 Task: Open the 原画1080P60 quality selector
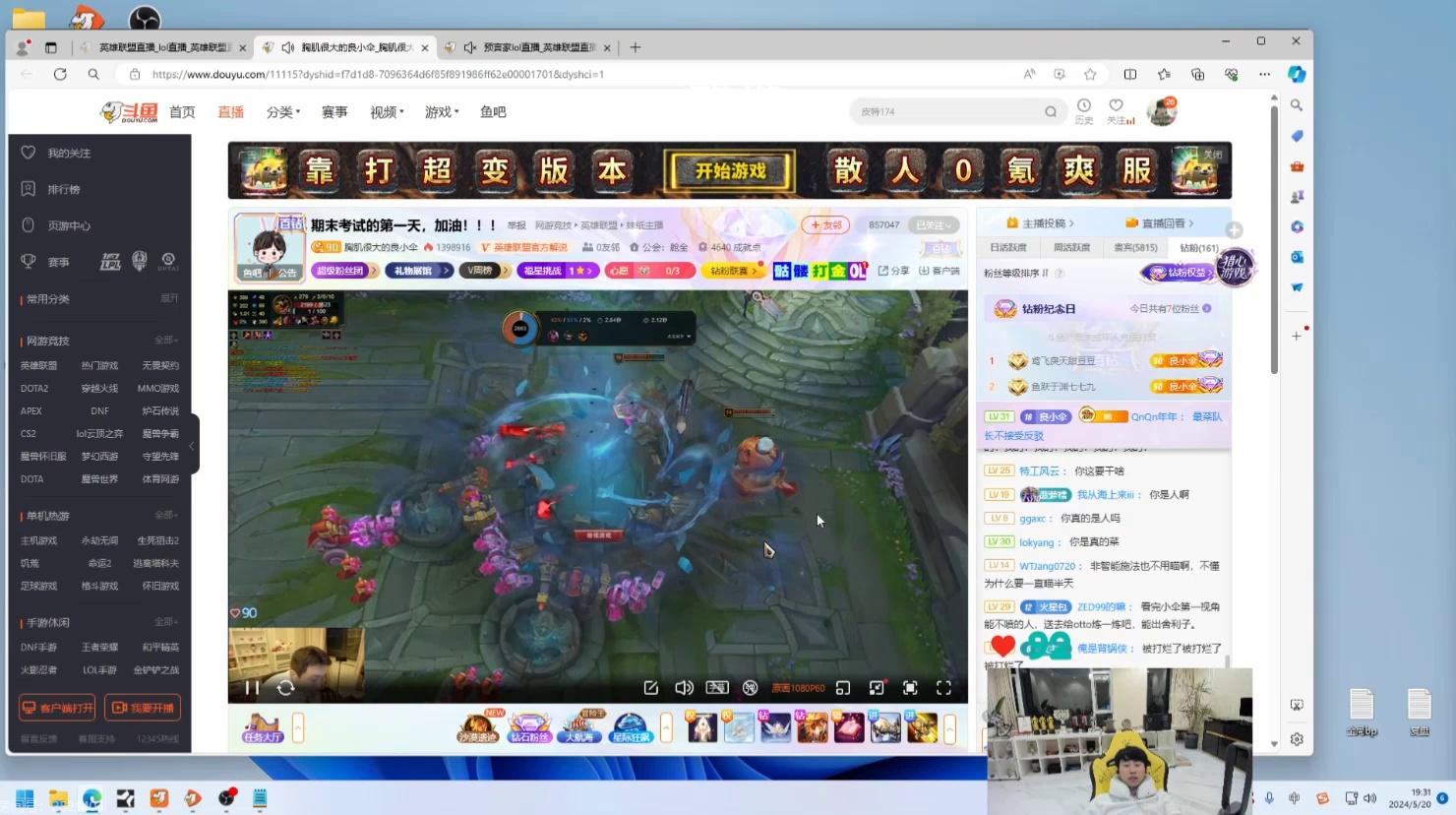(798, 688)
